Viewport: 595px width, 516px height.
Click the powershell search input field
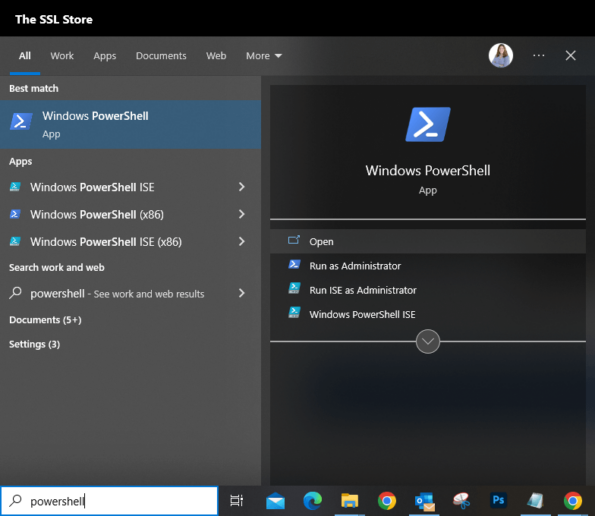click(x=109, y=501)
